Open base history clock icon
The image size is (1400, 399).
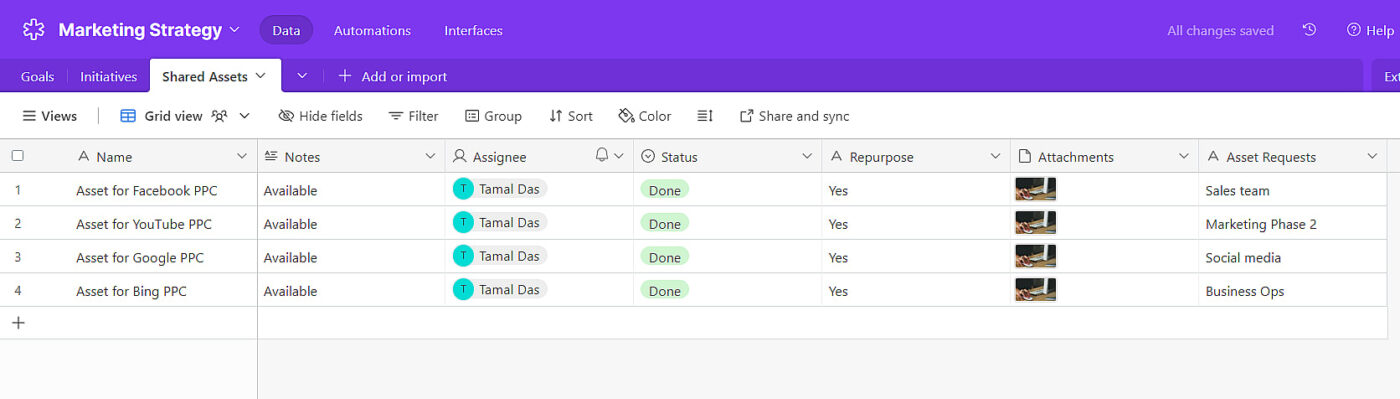tap(1309, 30)
